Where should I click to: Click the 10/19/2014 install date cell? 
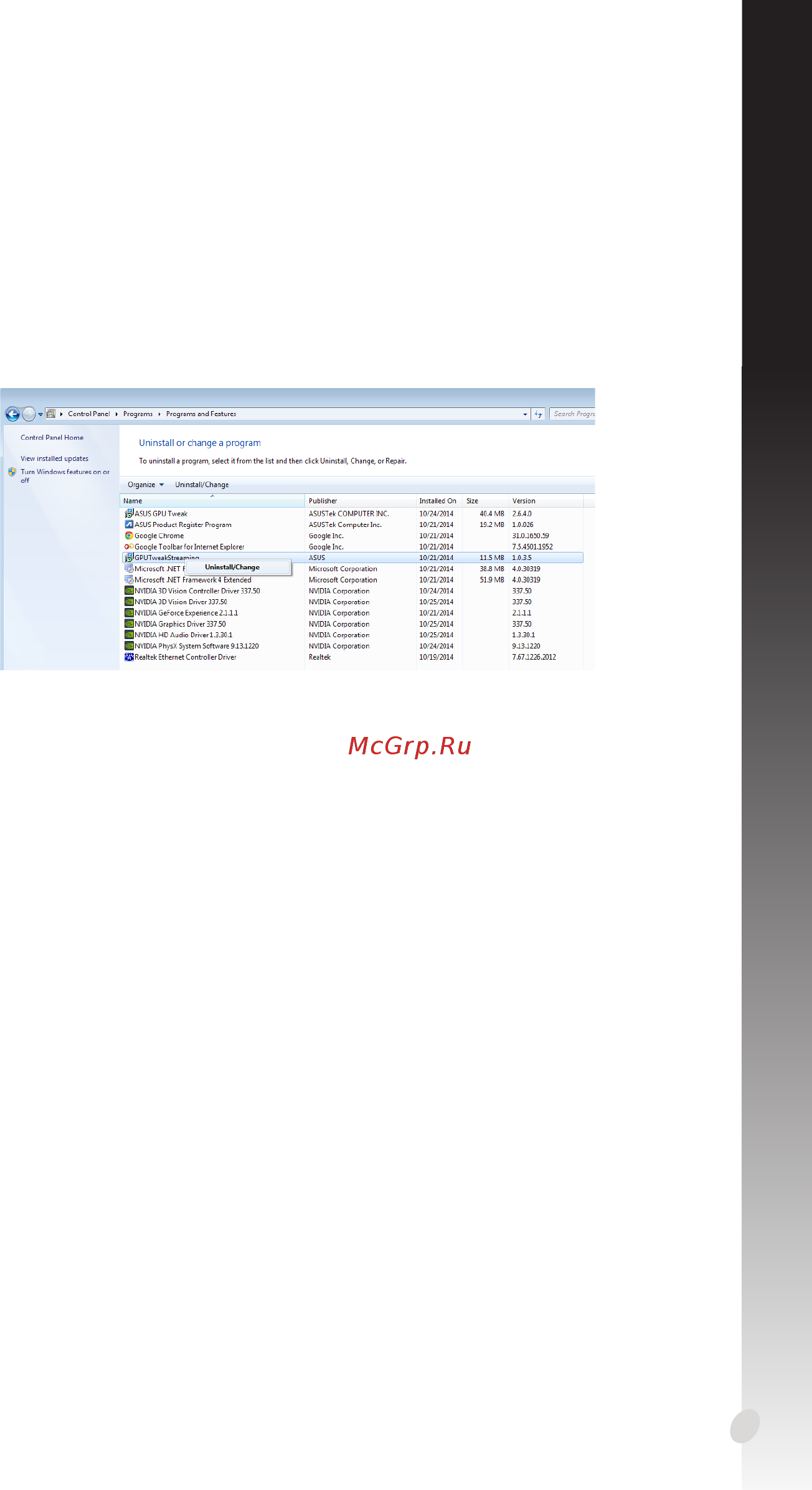[x=436, y=657]
